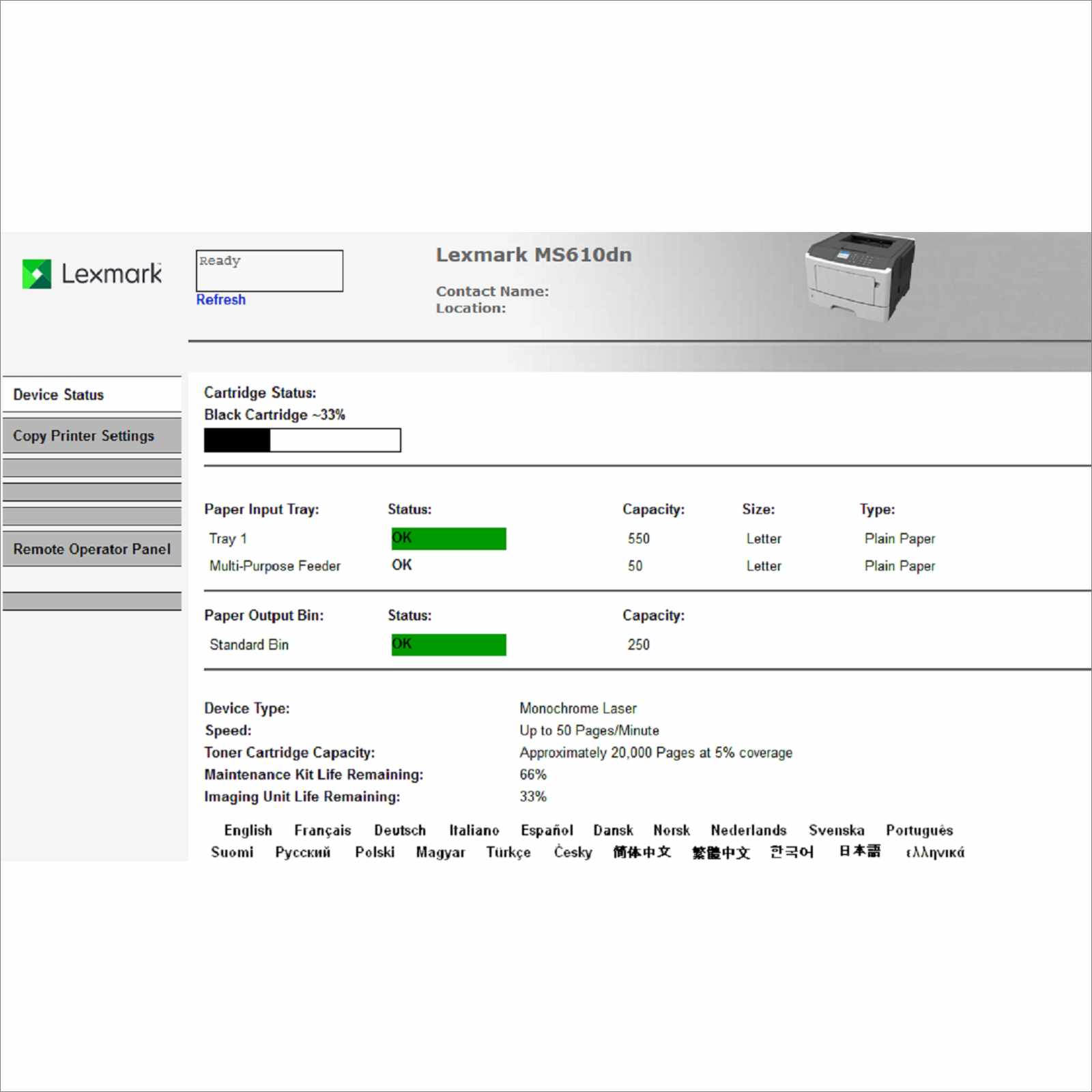Switch language to Türkçe
Image resolution: width=1092 pixels, height=1092 pixels.
tap(508, 852)
